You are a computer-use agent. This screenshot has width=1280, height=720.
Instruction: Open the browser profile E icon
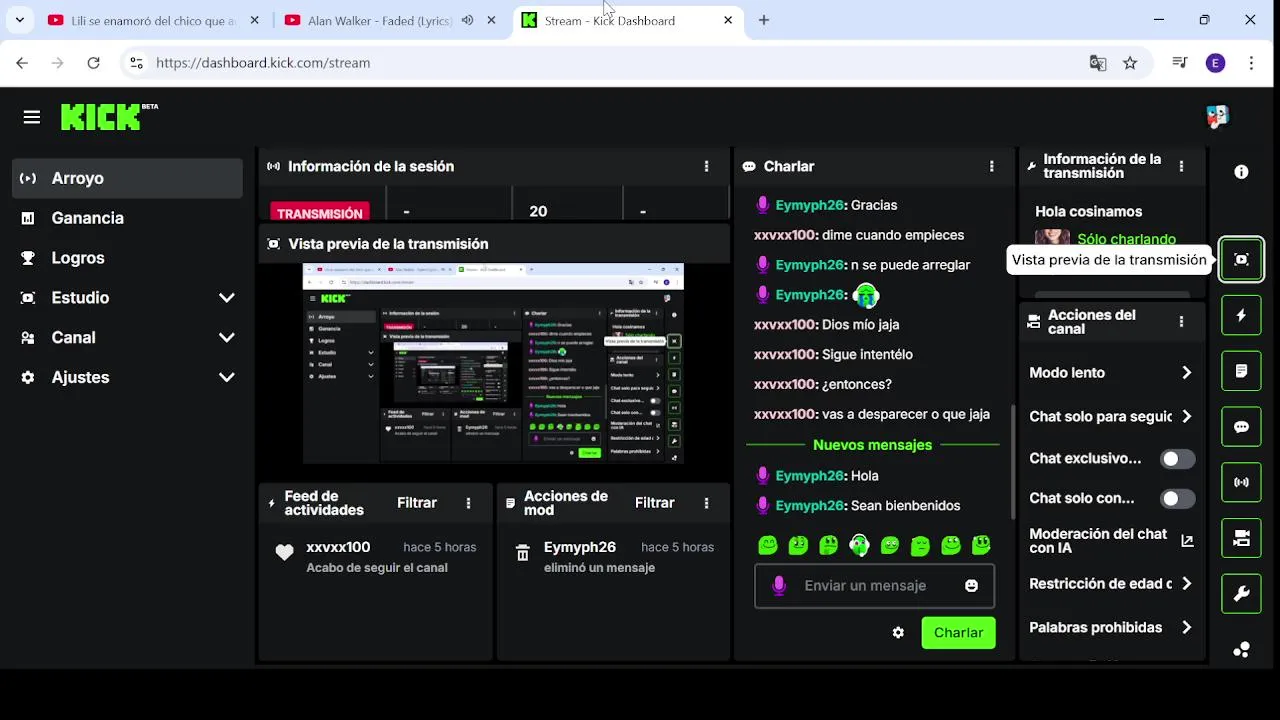1215,63
